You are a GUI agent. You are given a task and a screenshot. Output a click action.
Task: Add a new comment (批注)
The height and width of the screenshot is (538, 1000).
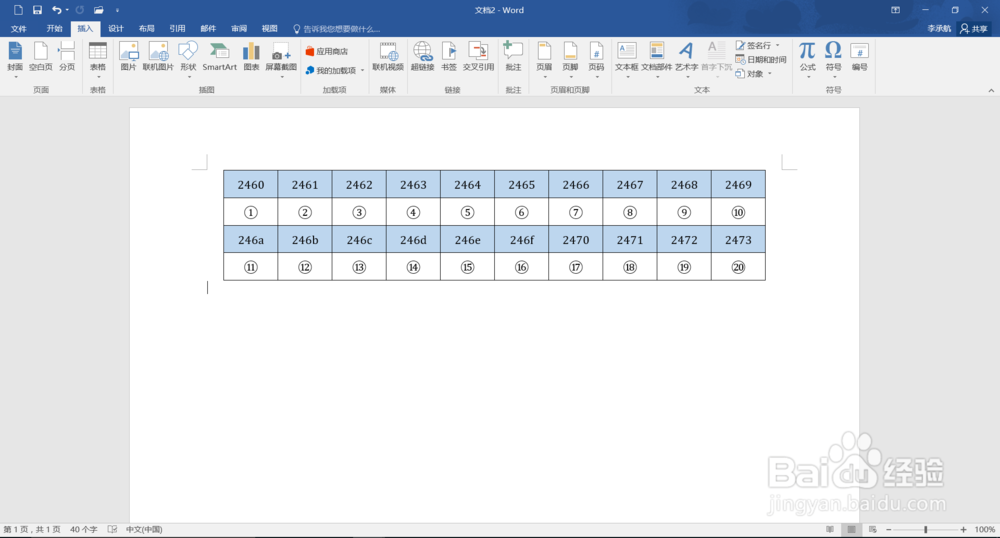[513, 57]
